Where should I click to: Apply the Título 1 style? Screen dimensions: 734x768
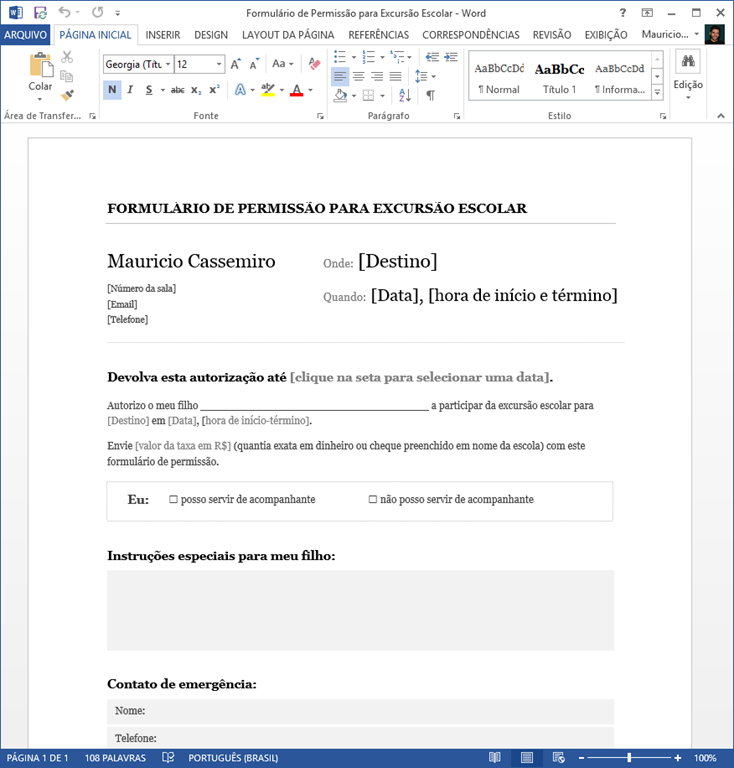tap(559, 77)
